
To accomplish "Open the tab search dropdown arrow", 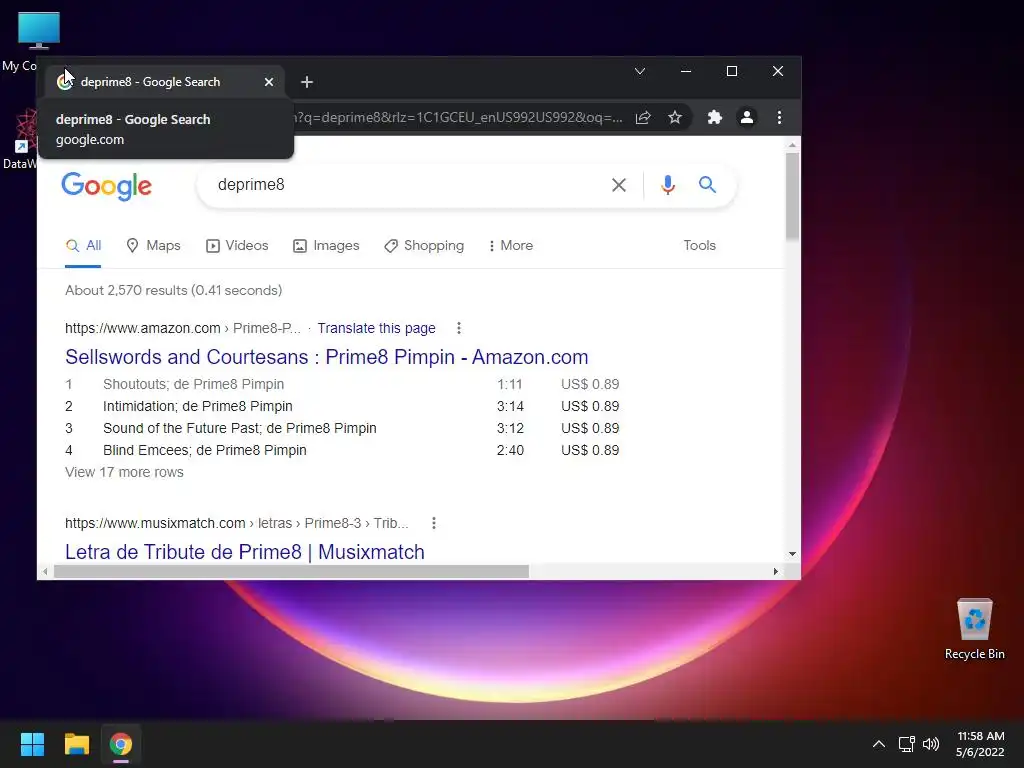I will (640, 71).
